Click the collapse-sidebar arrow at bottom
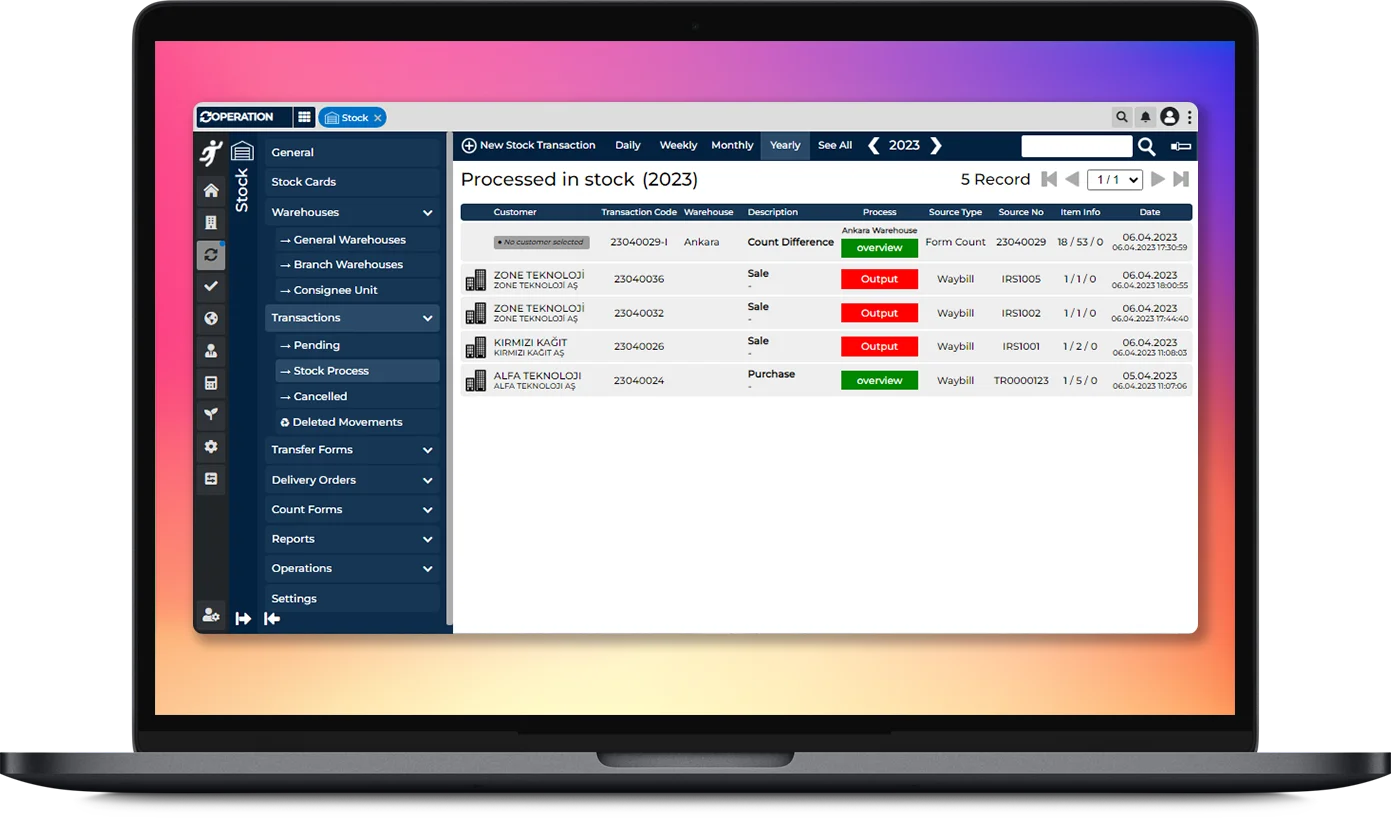This screenshot has height=818, width=1391. 271,618
